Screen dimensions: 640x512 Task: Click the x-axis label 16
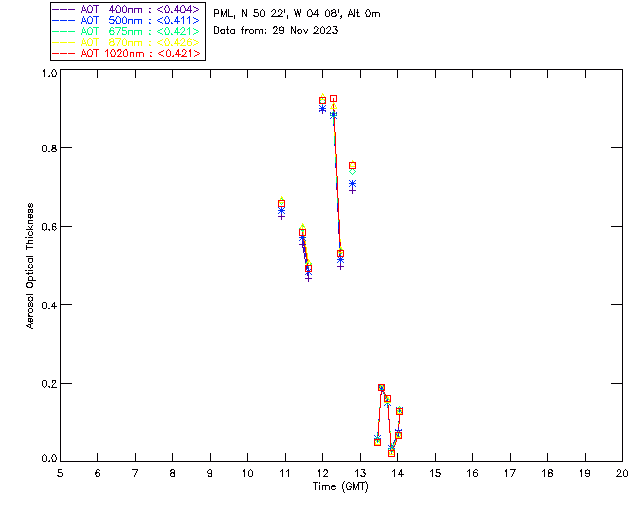(472, 473)
